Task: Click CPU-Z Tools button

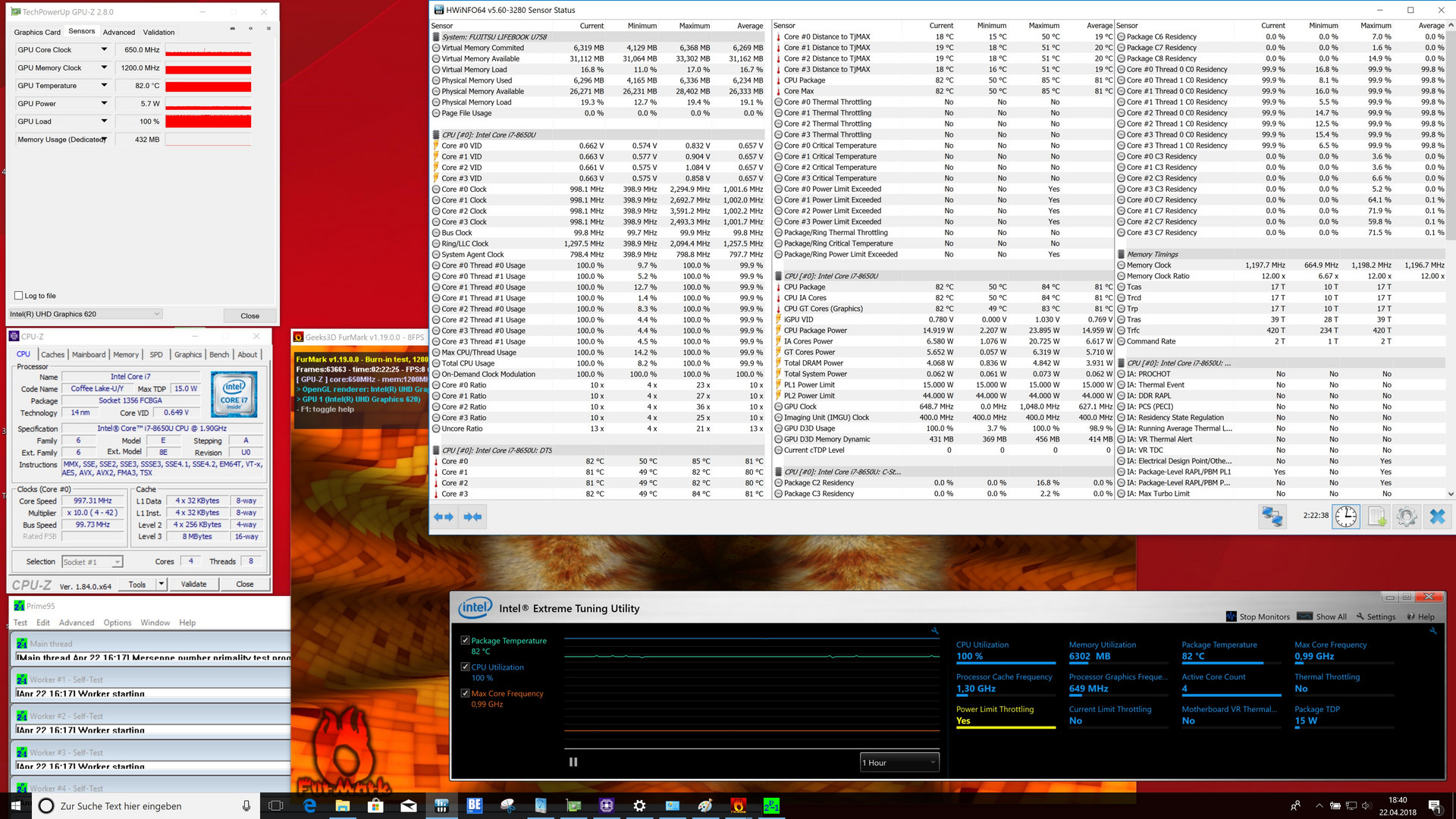Action: tap(137, 584)
